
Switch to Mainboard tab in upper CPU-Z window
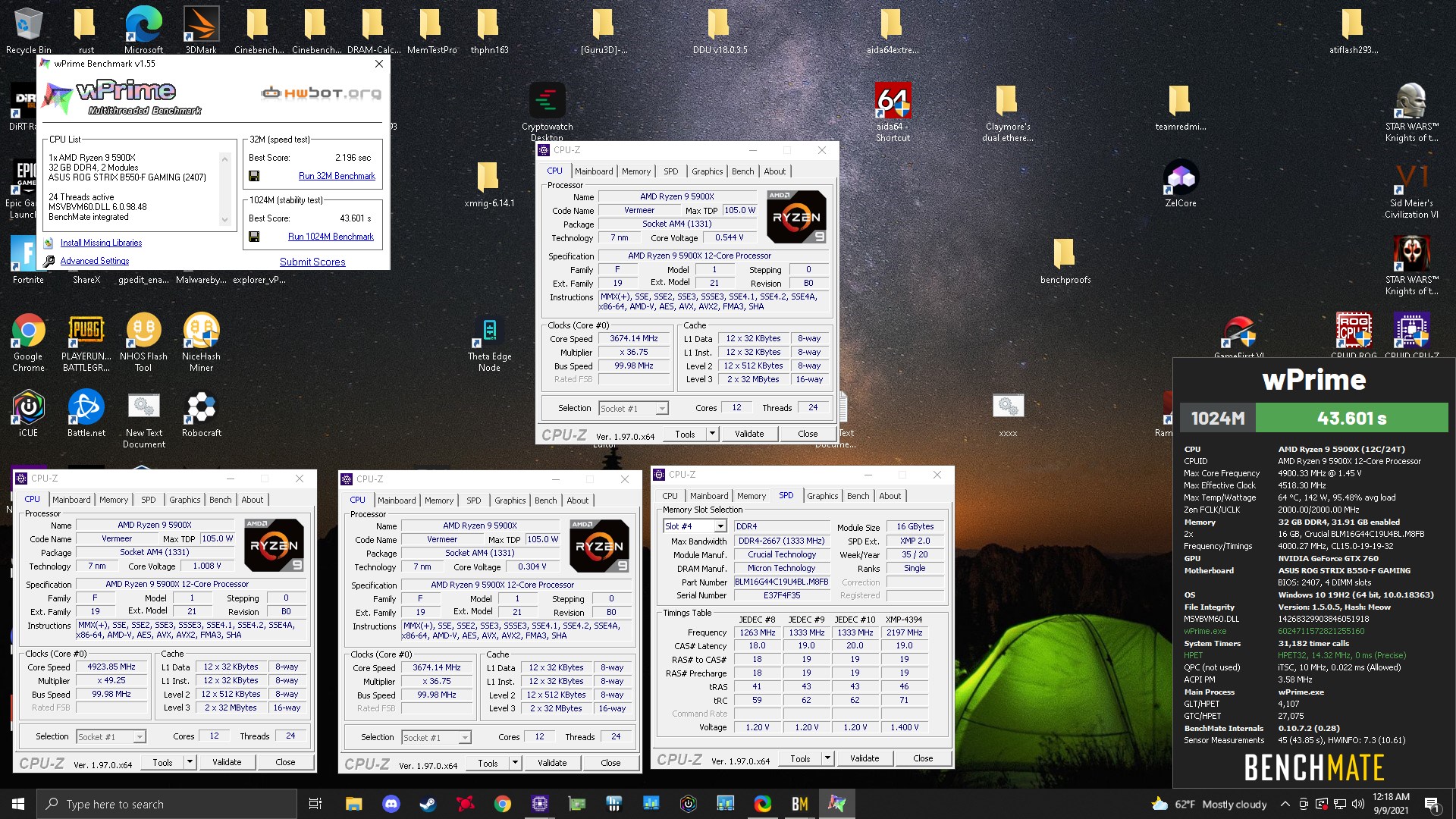click(594, 171)
